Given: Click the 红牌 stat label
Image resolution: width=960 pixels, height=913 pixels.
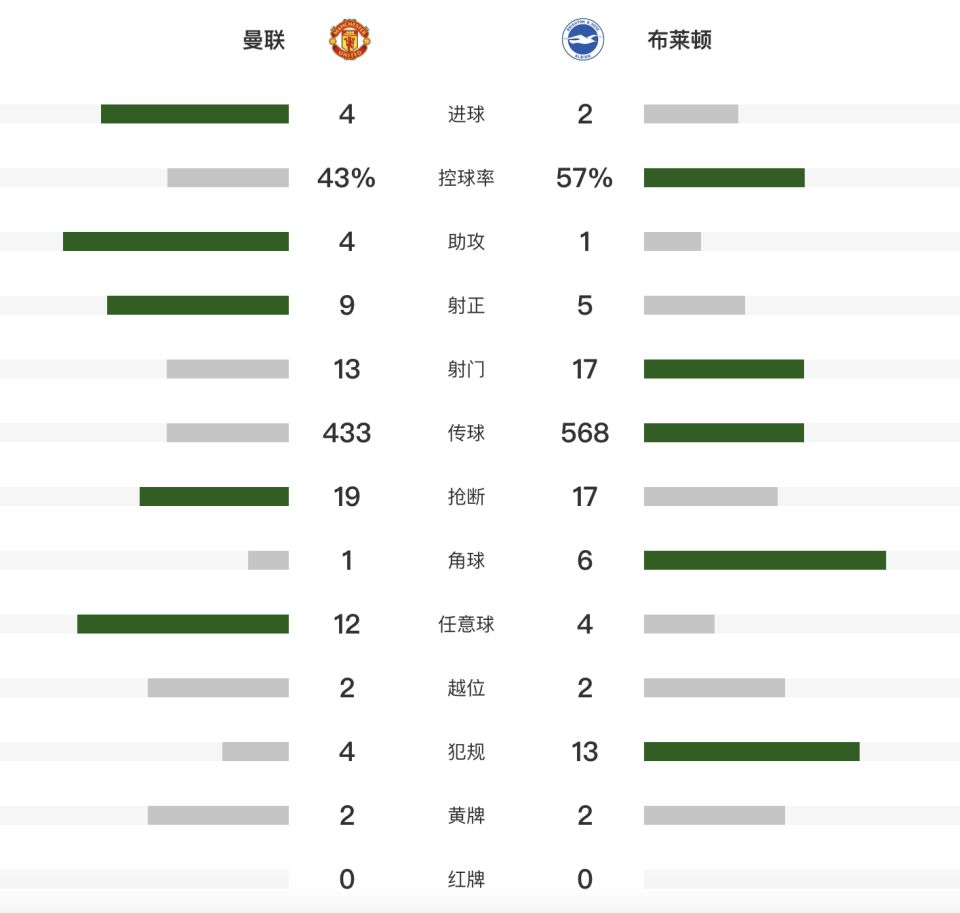Looking at the screenshot, I should click(466, 880).
